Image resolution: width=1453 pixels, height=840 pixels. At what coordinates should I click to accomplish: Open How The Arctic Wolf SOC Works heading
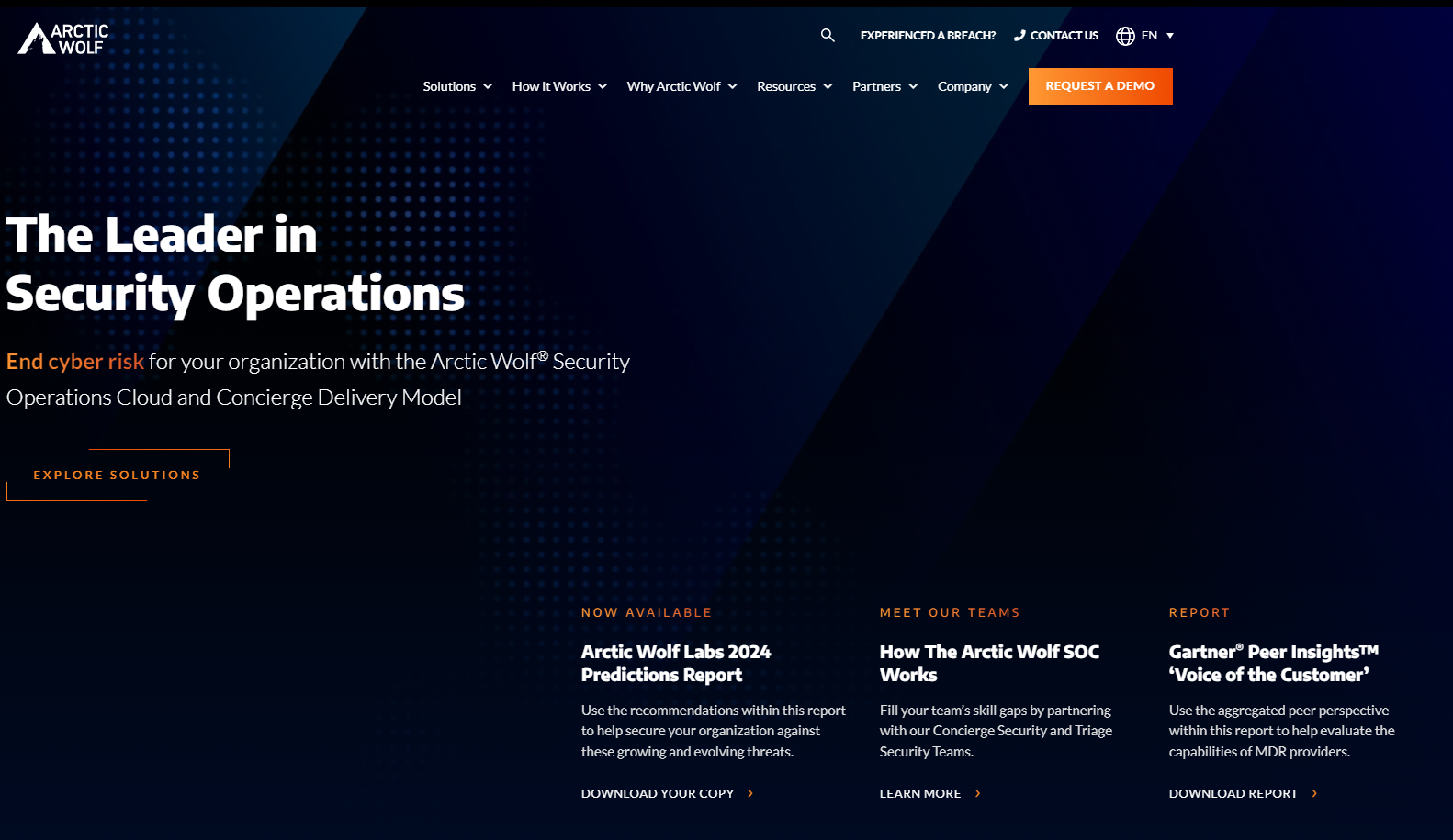[x=989, y=663]
